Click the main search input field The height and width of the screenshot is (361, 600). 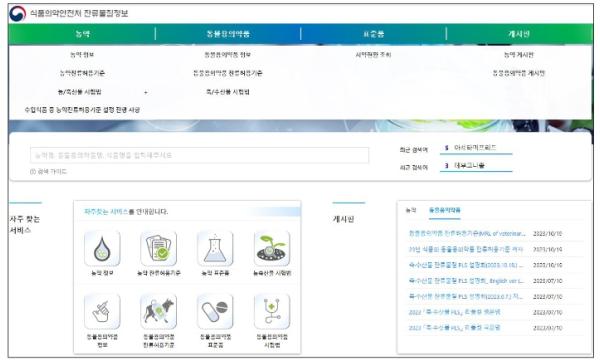199,155
